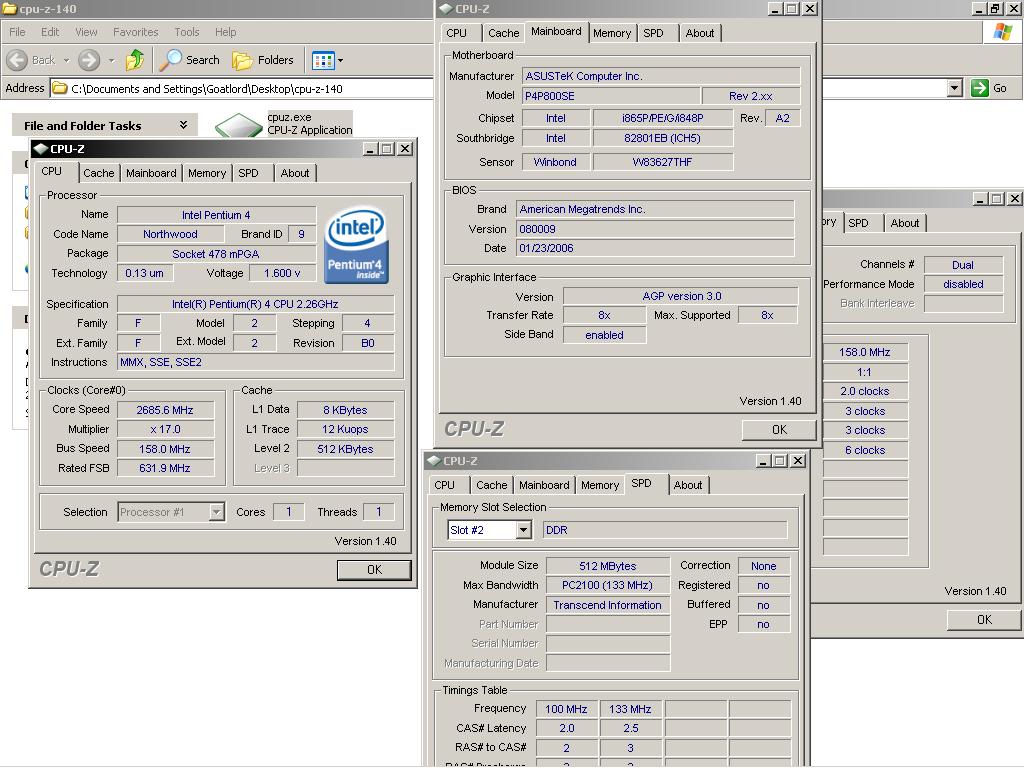The height and width of the screenshot is (768, 1024).
Task: Click the CPU-Z title icon in CPU window
Action: tap(40, 148)
